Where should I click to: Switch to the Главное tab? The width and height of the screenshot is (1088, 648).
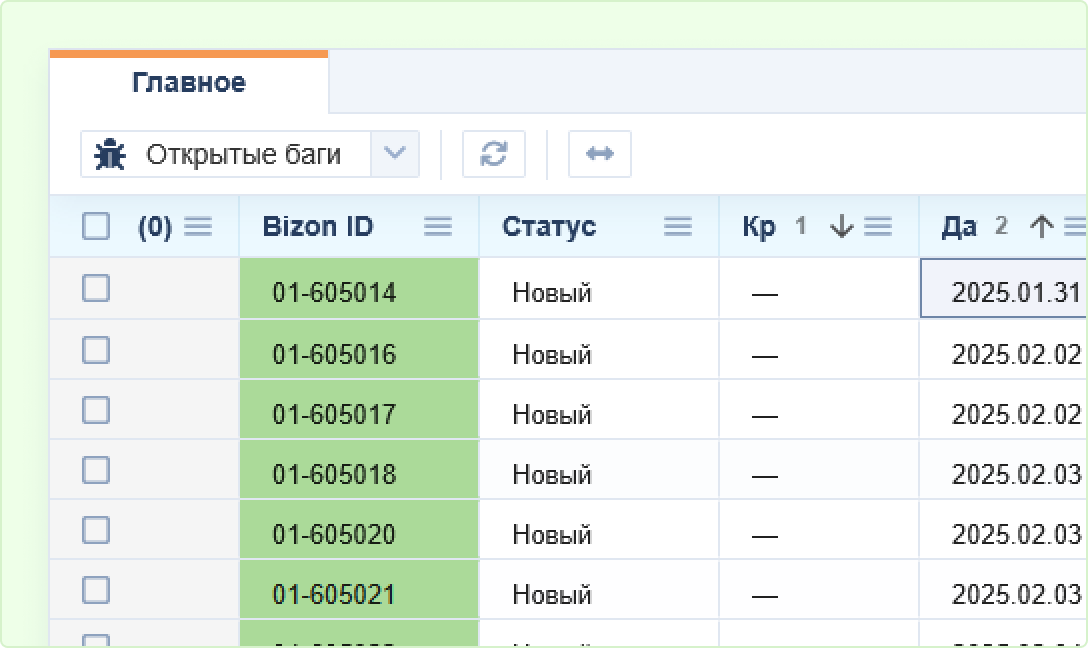188,82
